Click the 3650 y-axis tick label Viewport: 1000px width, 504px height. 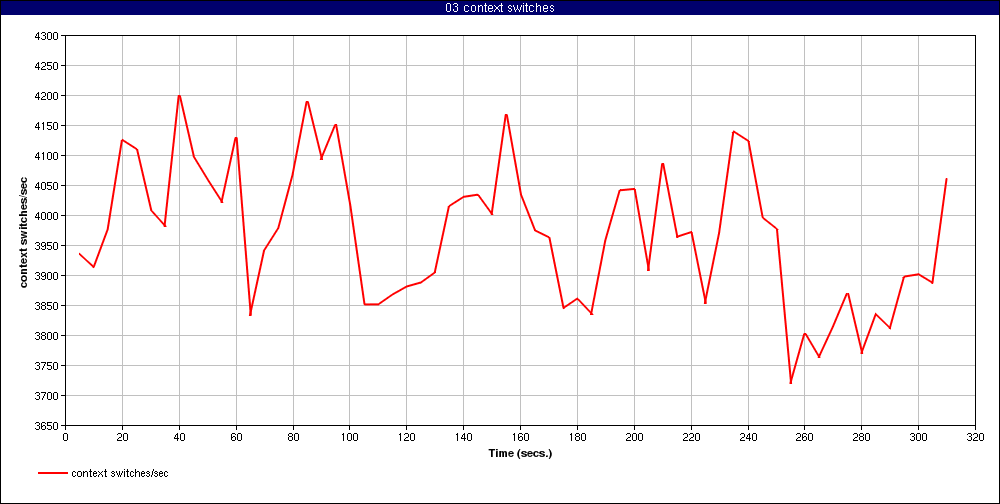(48, 426)
